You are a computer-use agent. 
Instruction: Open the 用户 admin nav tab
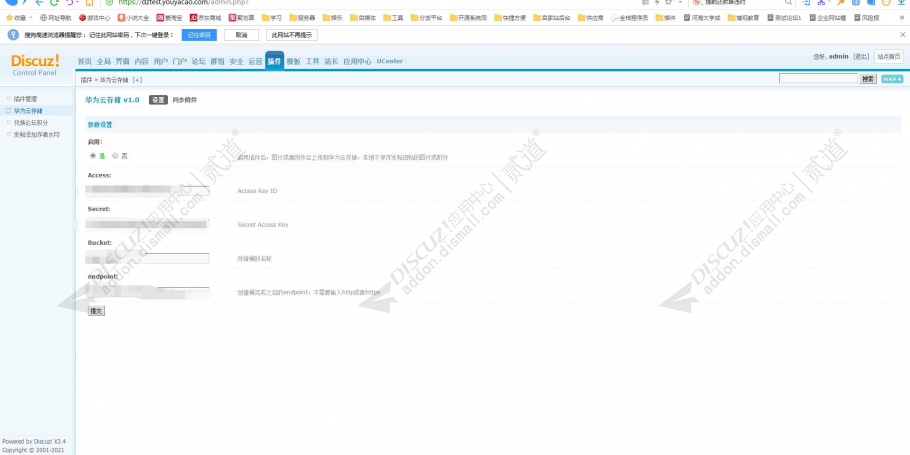click(161, 61)
